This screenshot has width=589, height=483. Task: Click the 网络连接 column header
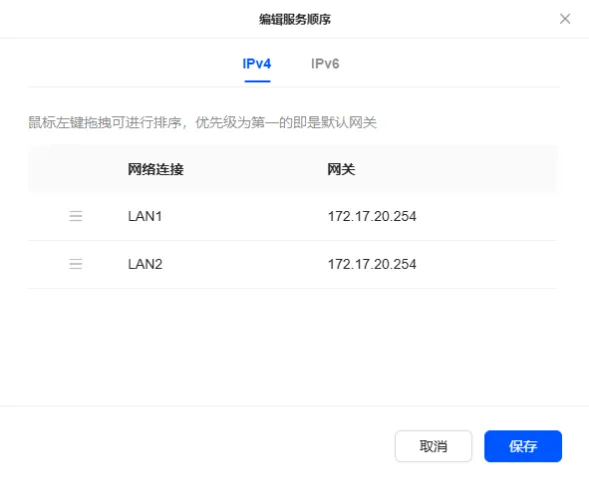156,169
